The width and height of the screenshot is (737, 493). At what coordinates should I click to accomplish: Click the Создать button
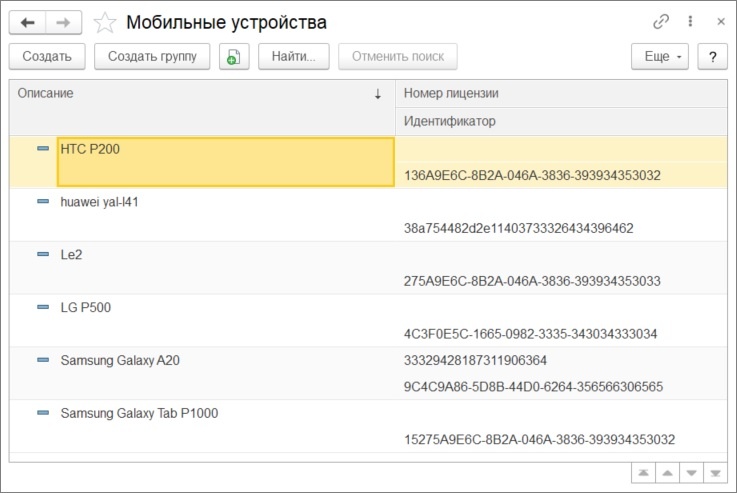[x=47, y=56]
